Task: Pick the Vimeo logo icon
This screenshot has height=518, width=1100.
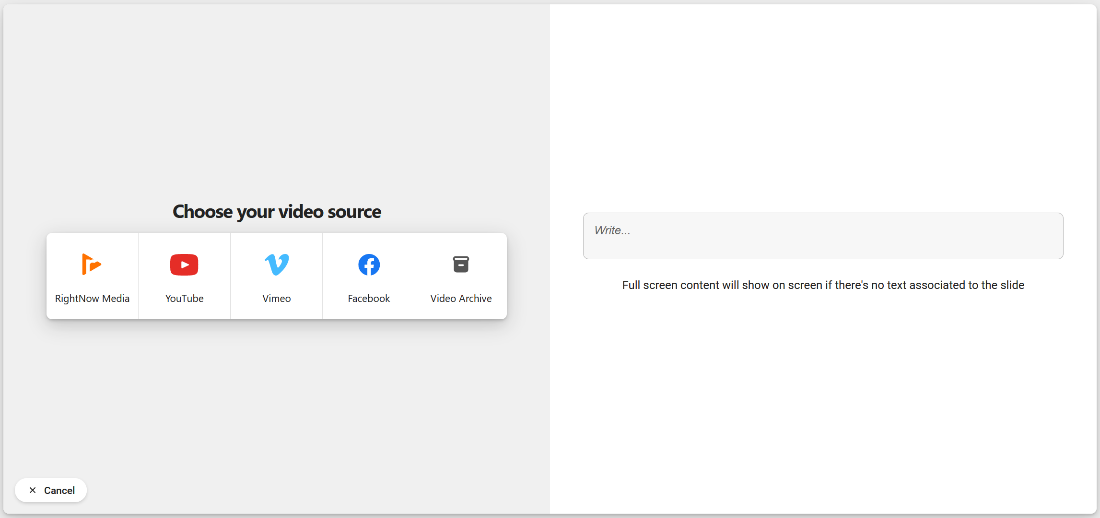Action: pyautogui.click(x=276, y=265)
